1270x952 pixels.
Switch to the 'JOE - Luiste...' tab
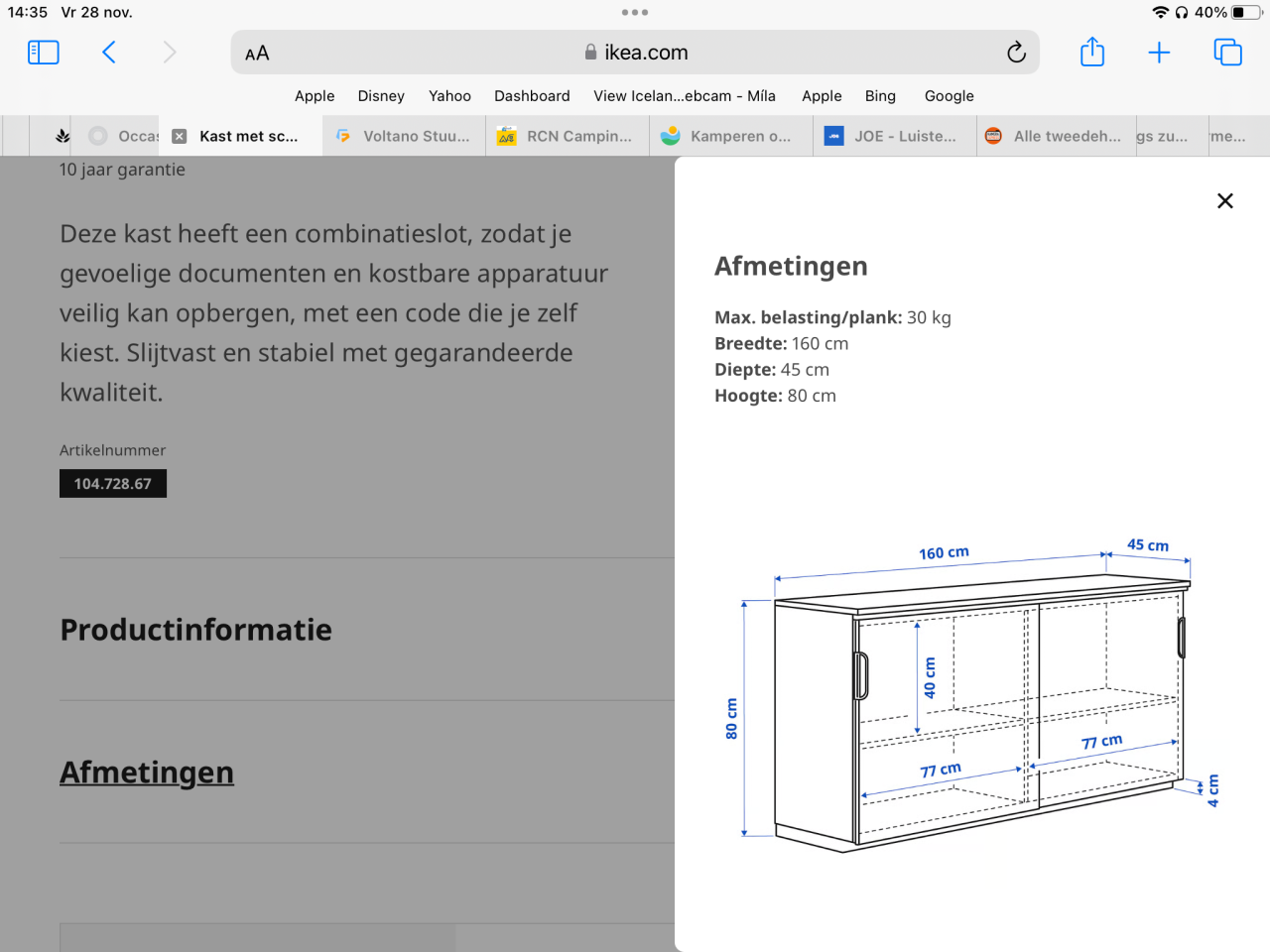(x=893, y=136)
